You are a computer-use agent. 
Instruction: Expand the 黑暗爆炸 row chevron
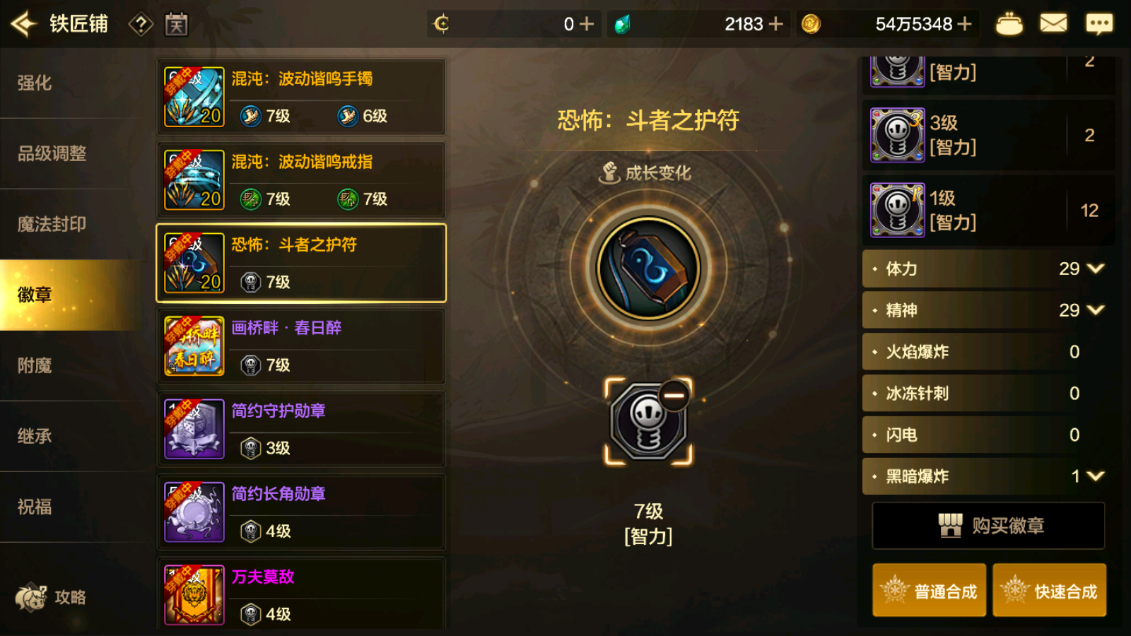coord(1096,476)
